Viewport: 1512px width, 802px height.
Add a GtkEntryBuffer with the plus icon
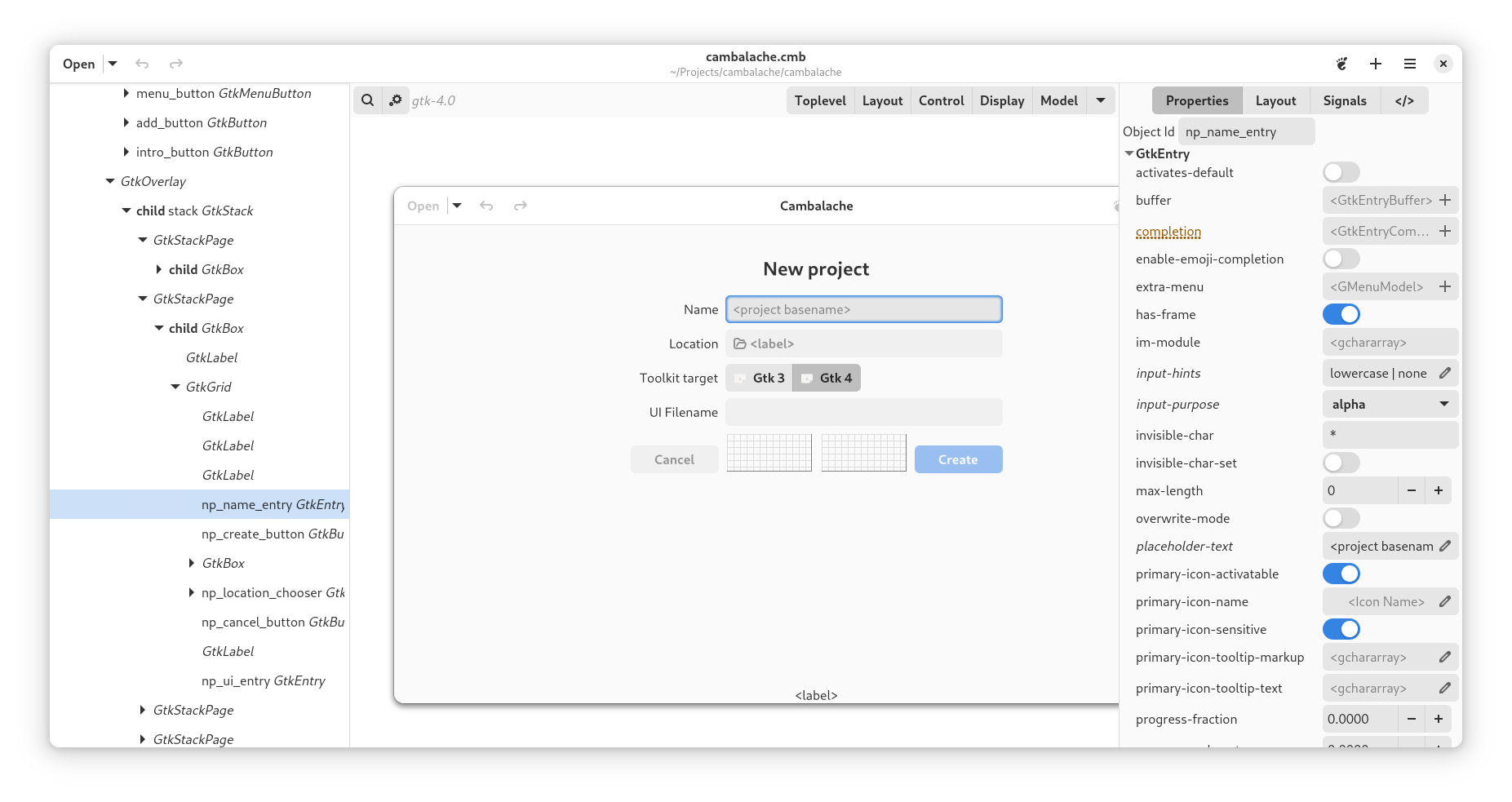tap(1445, 200)
